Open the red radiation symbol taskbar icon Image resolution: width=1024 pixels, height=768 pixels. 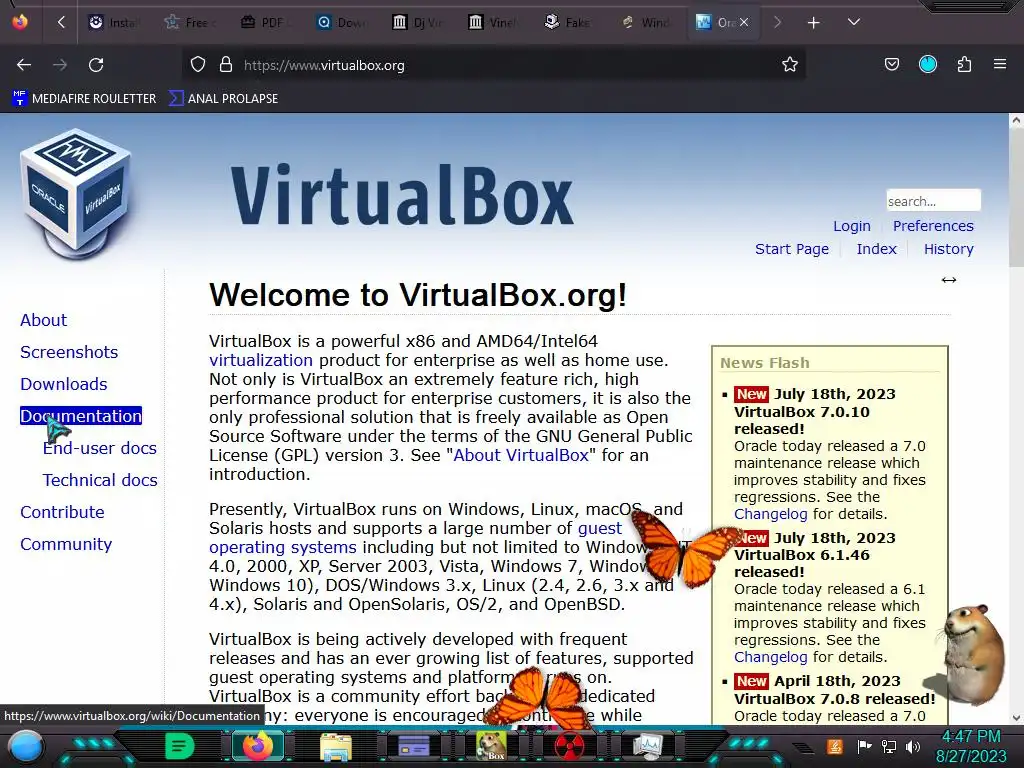click(x=569, y=746)
